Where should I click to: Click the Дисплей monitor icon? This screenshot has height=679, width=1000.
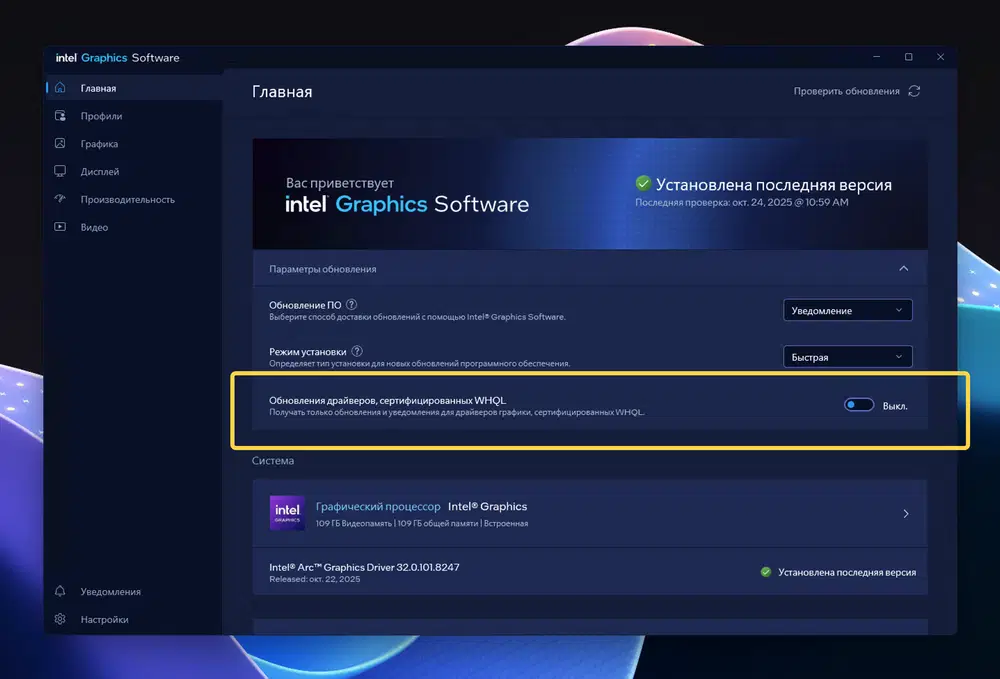(60, 171)
